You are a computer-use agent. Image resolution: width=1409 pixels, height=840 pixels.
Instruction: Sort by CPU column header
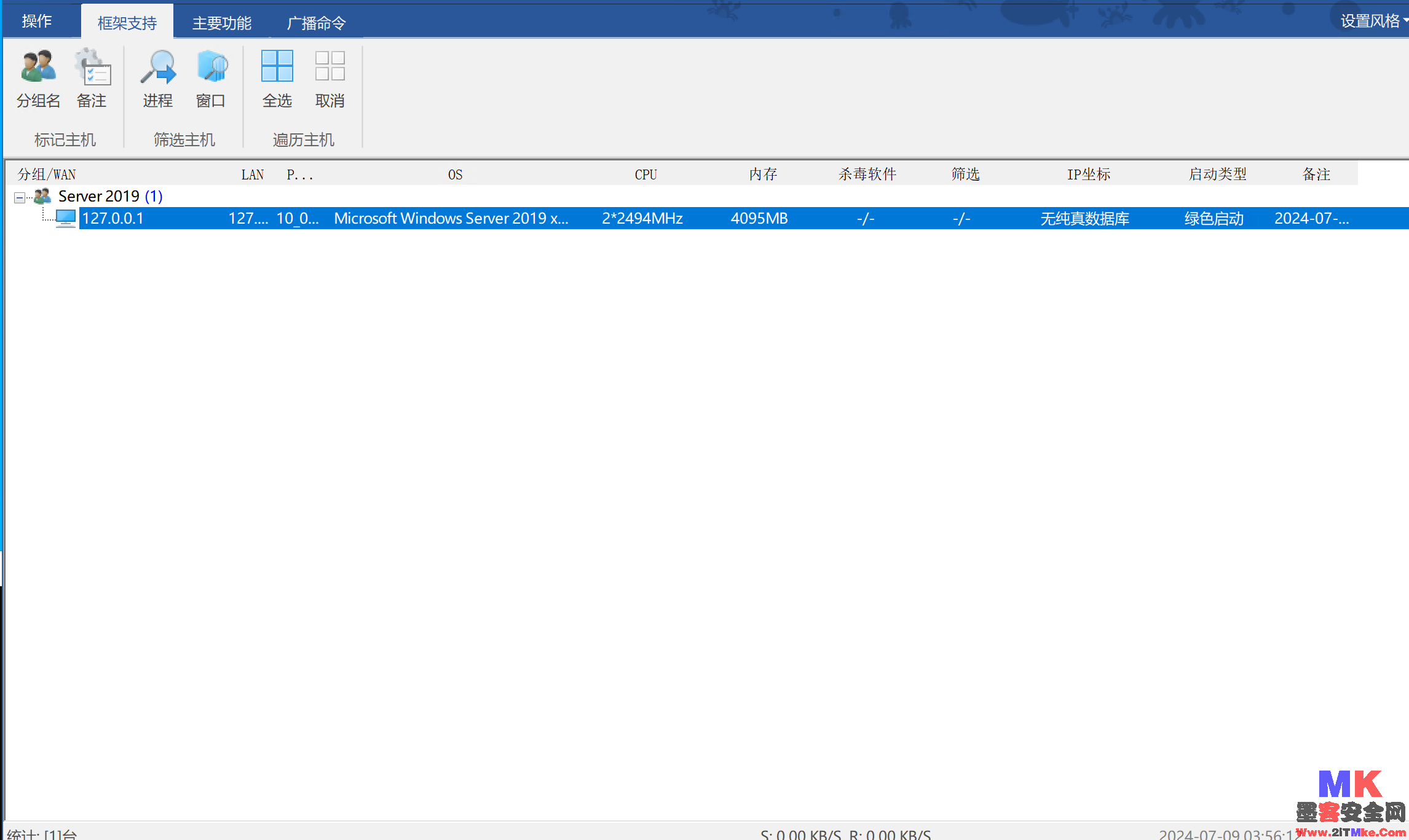point(646,175)
